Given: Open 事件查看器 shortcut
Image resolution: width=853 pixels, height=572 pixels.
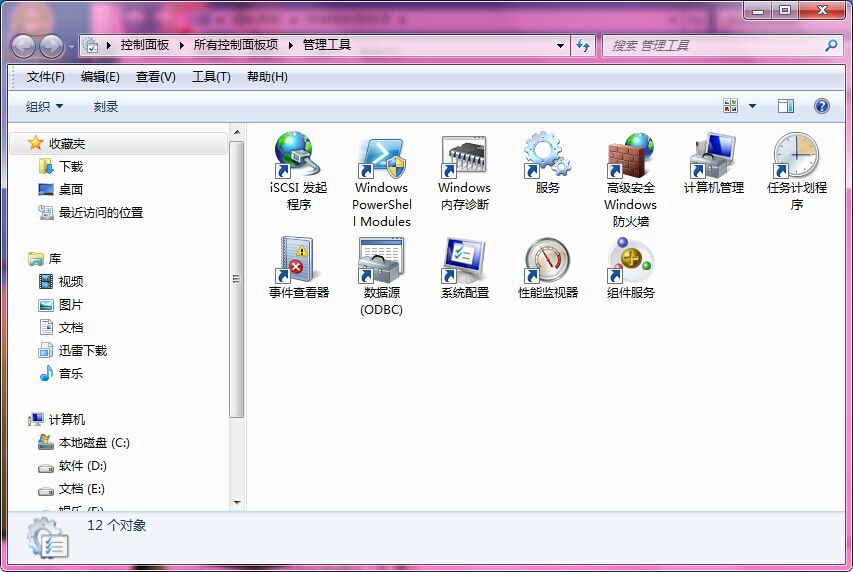Looking at the screenshot, I should [299, 268].
